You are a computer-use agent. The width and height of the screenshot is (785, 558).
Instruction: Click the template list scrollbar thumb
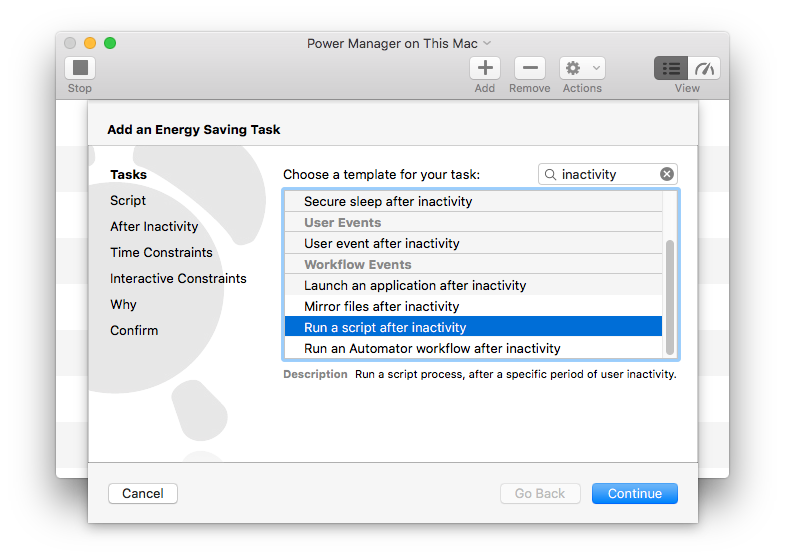point(670,297)
